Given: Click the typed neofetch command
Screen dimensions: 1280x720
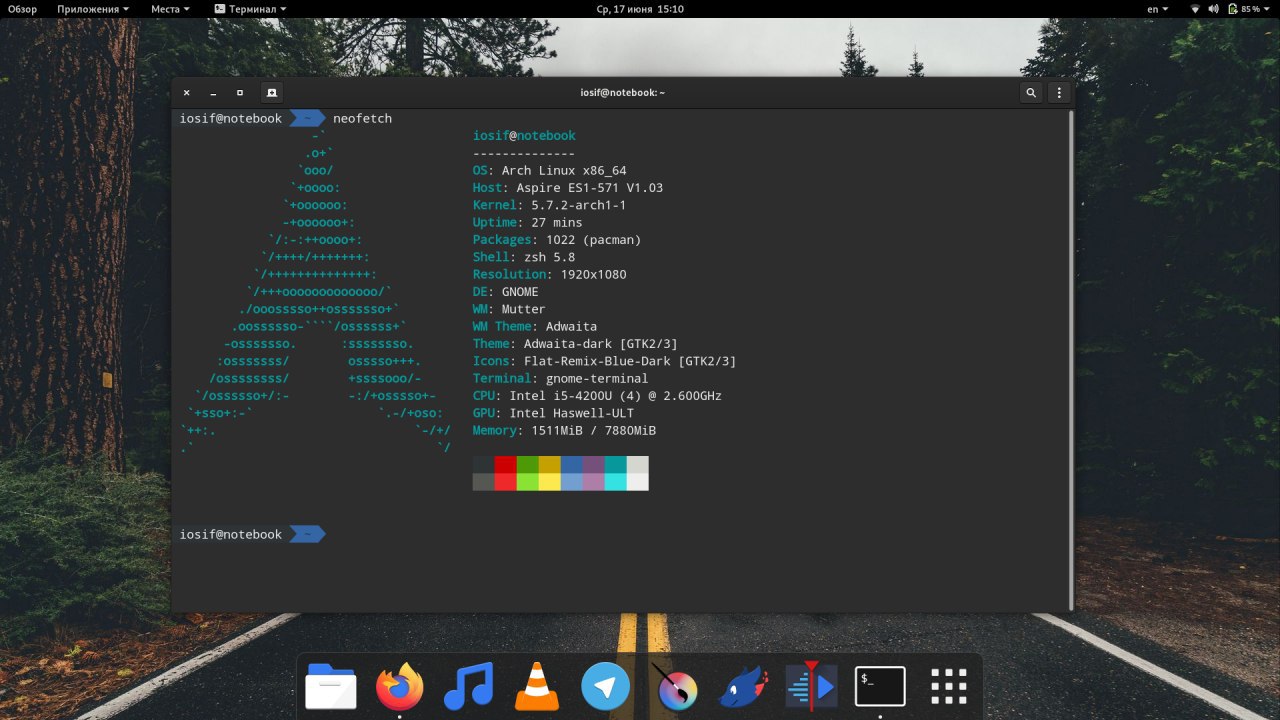Looking at the screenshot, I should [x=363, y=119].
